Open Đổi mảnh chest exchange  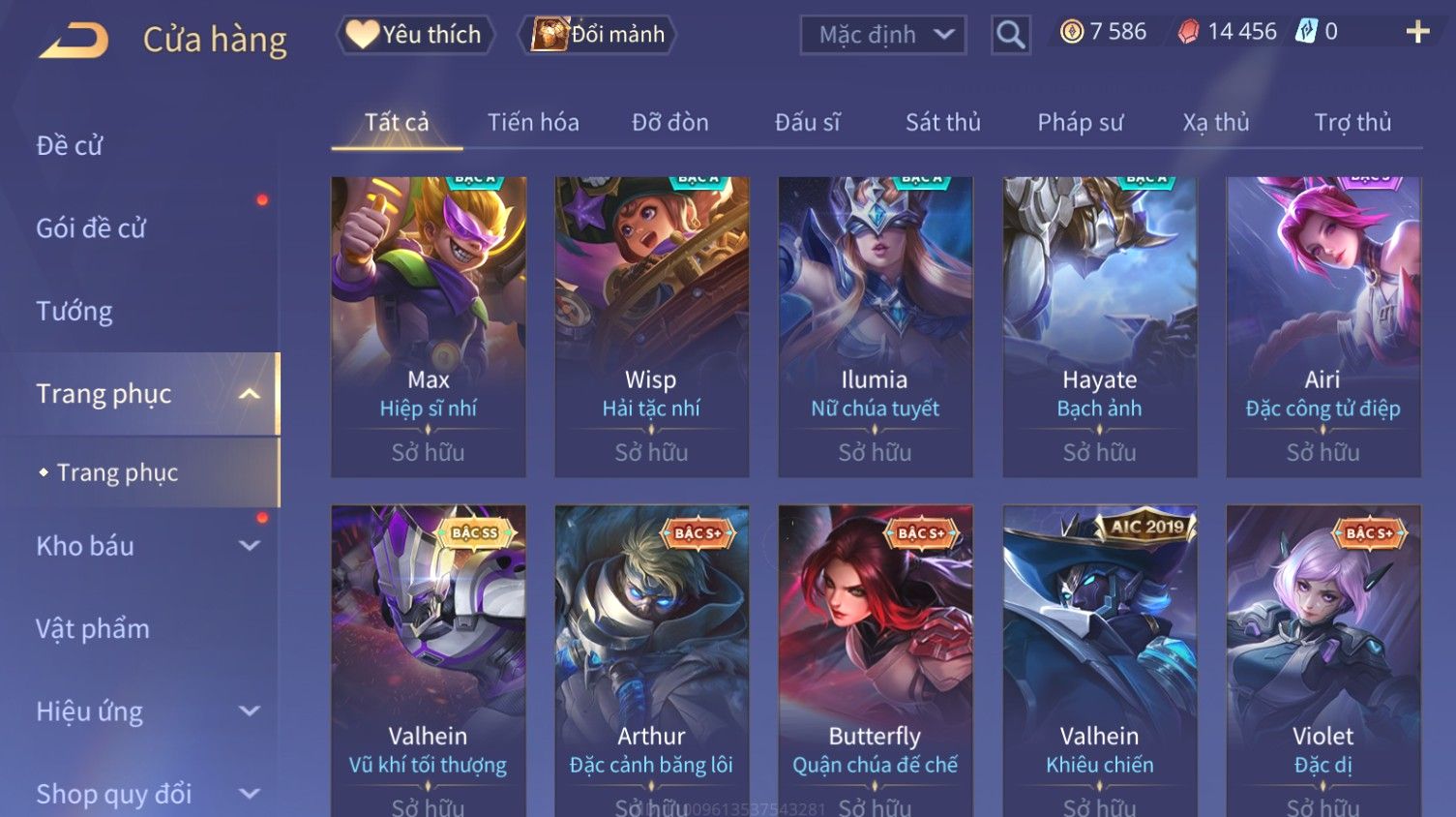coord(598,35)
